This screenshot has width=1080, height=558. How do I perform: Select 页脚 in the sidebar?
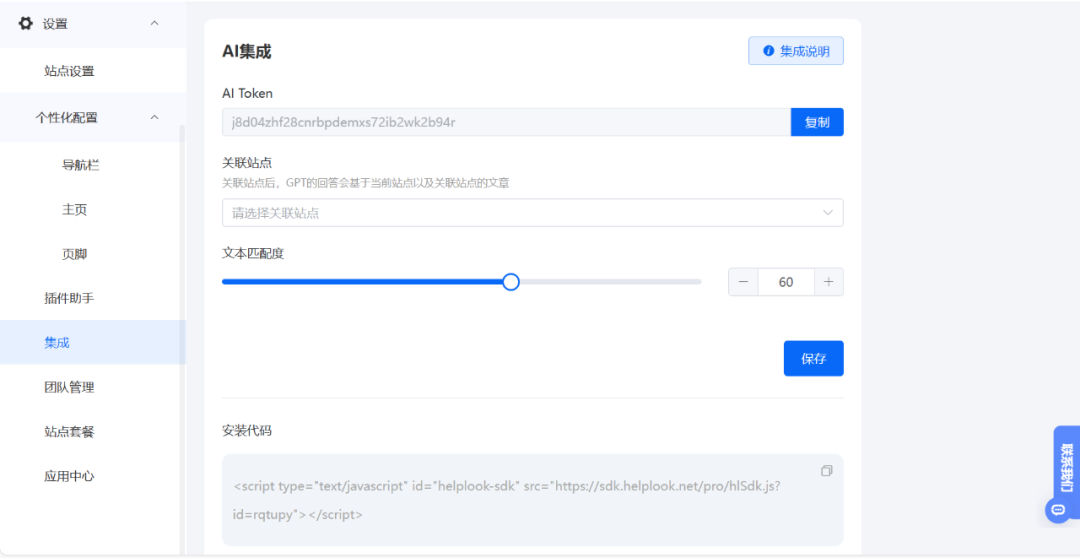coord(74,254)
